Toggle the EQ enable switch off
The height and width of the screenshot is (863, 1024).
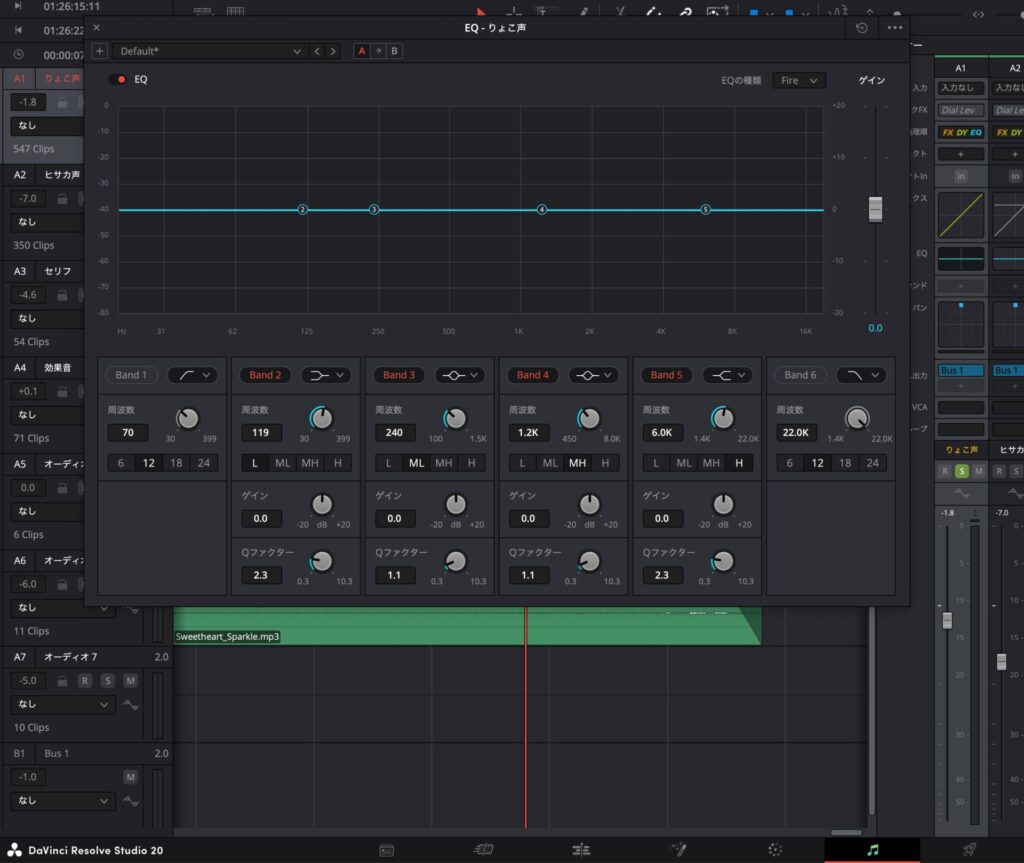[118, 79]
